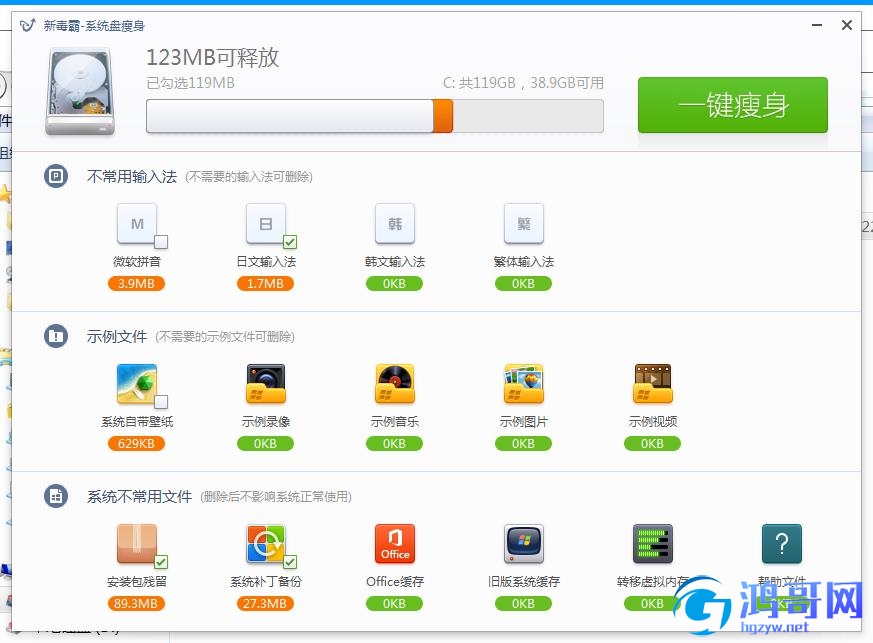Click the 3.9MB size badge
873x643 pixels.
coord(136,283)
